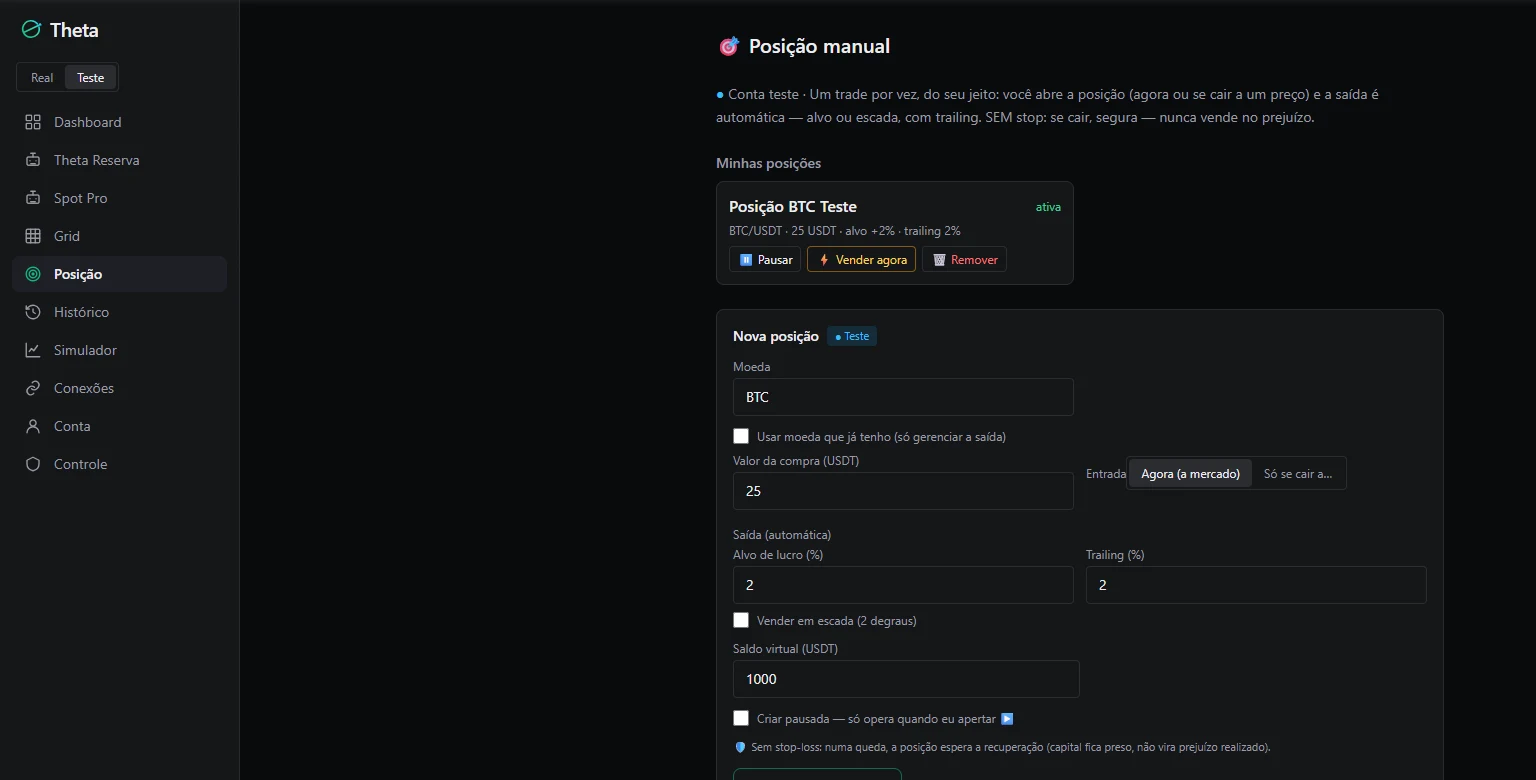
Task: Select 'Só se cair a...' entry option
Action: coord(1298,474)
